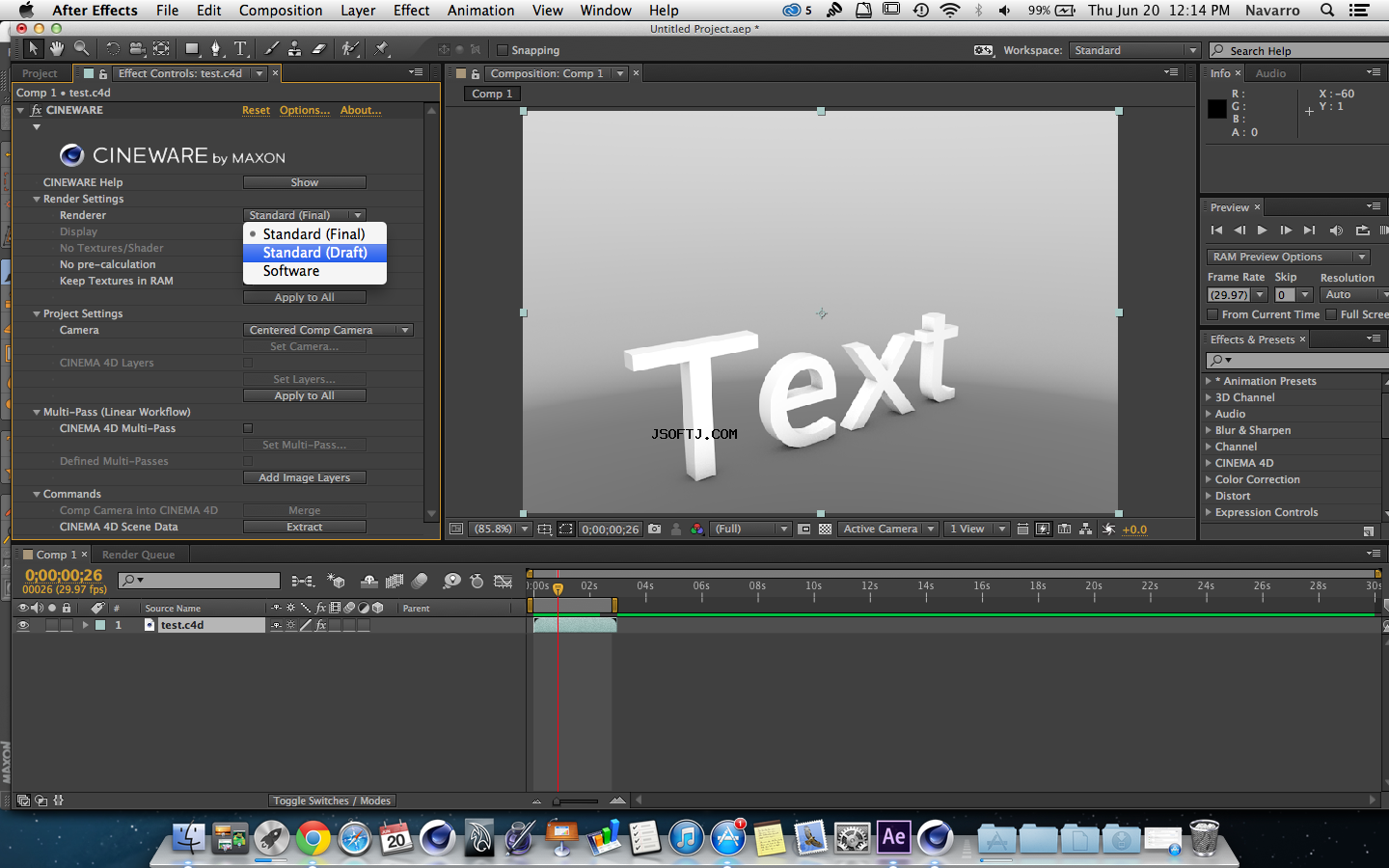
Task: Jump to first frame in Preview panel
Action: pos(1216,231)
